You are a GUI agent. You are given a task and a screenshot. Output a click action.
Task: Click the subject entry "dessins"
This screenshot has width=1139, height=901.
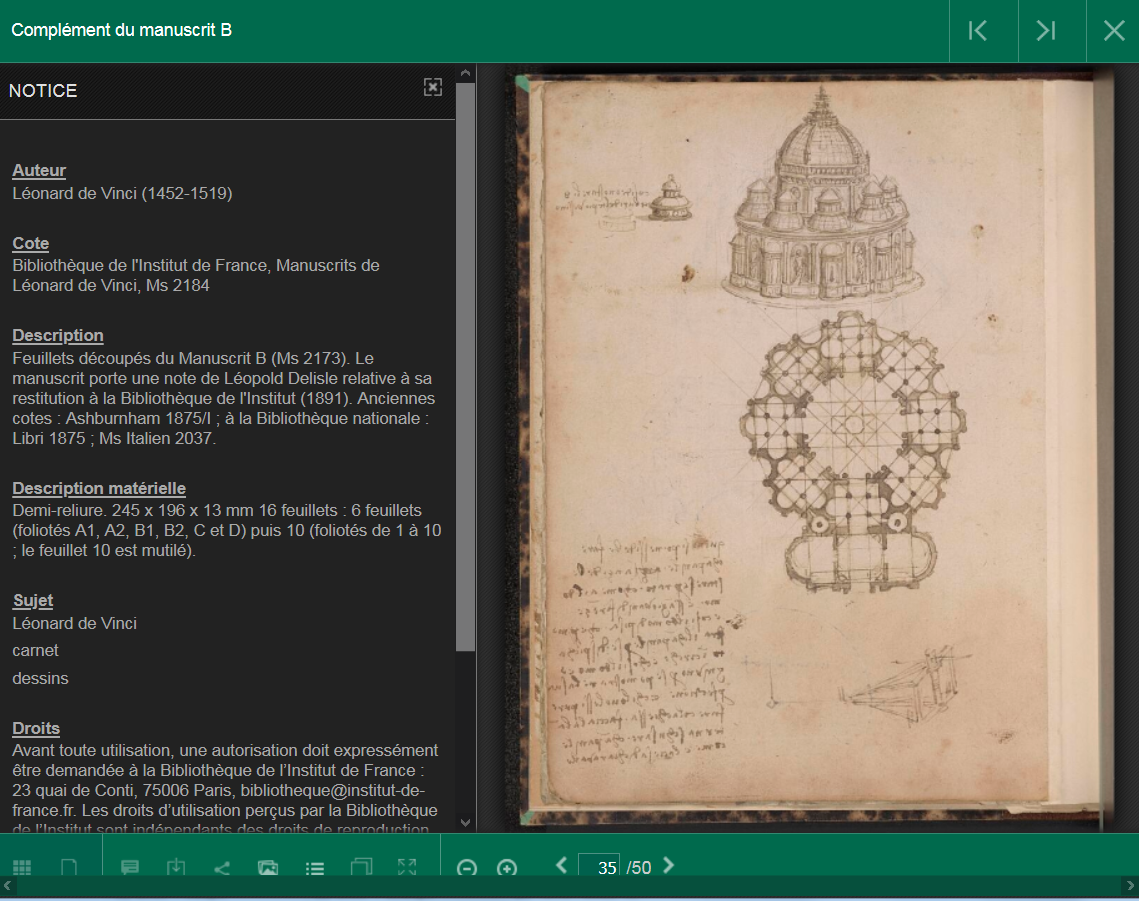[x=40, y=678]
